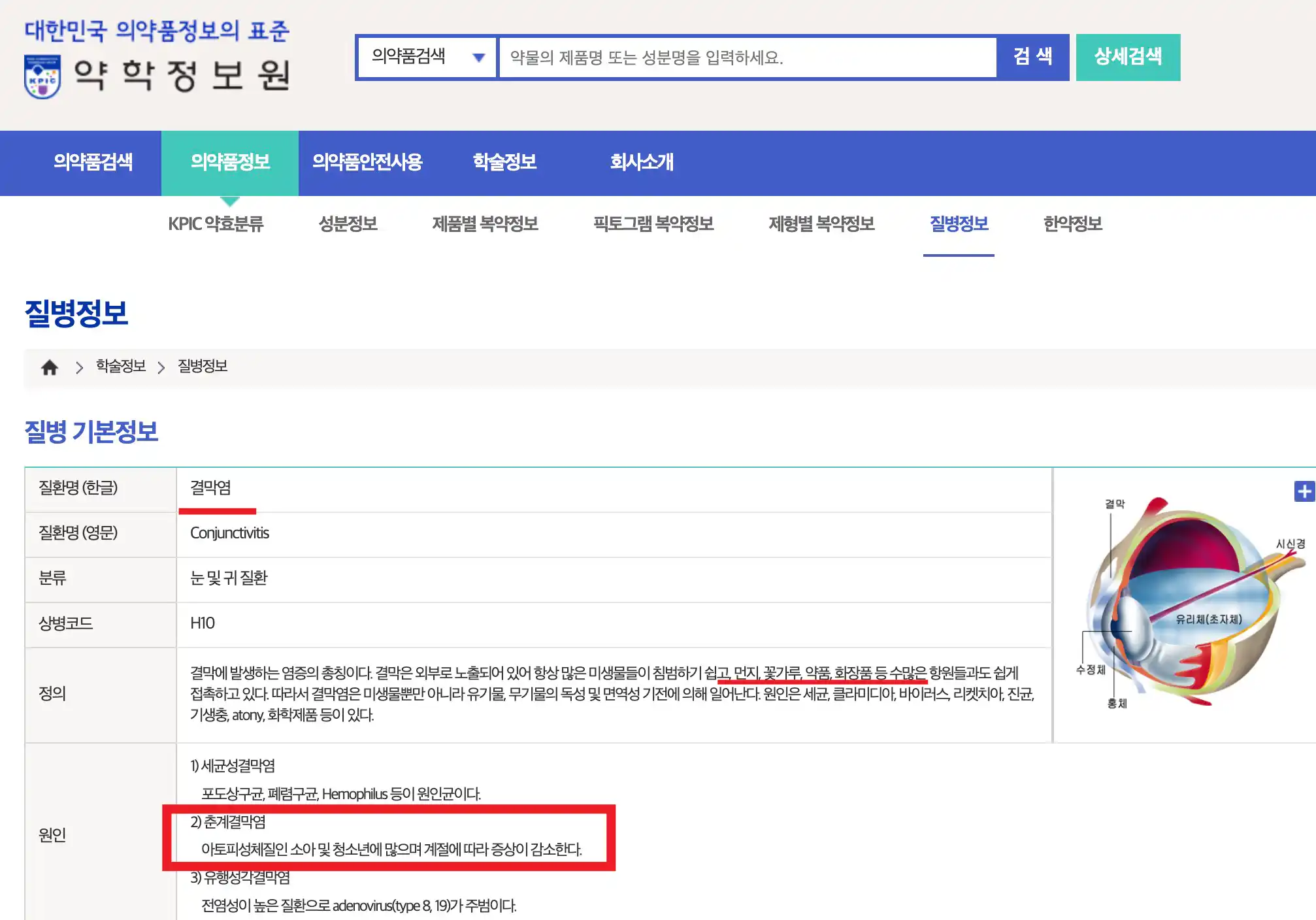This screenshot has width=1316, height=920.
Task: Open 제형별 복약정보 page
Action: point(822,224)
